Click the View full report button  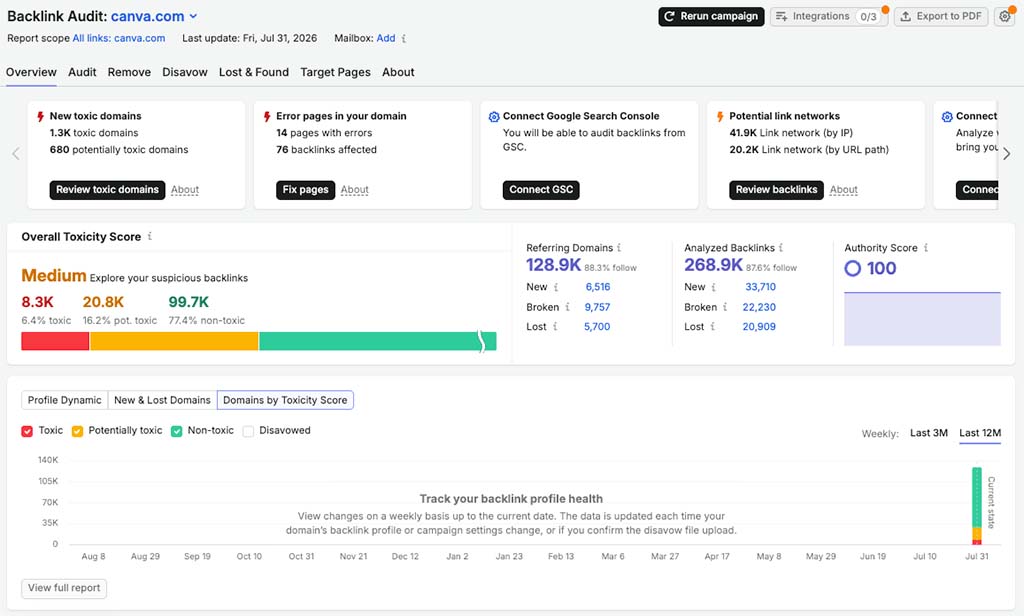pos(64,588)
